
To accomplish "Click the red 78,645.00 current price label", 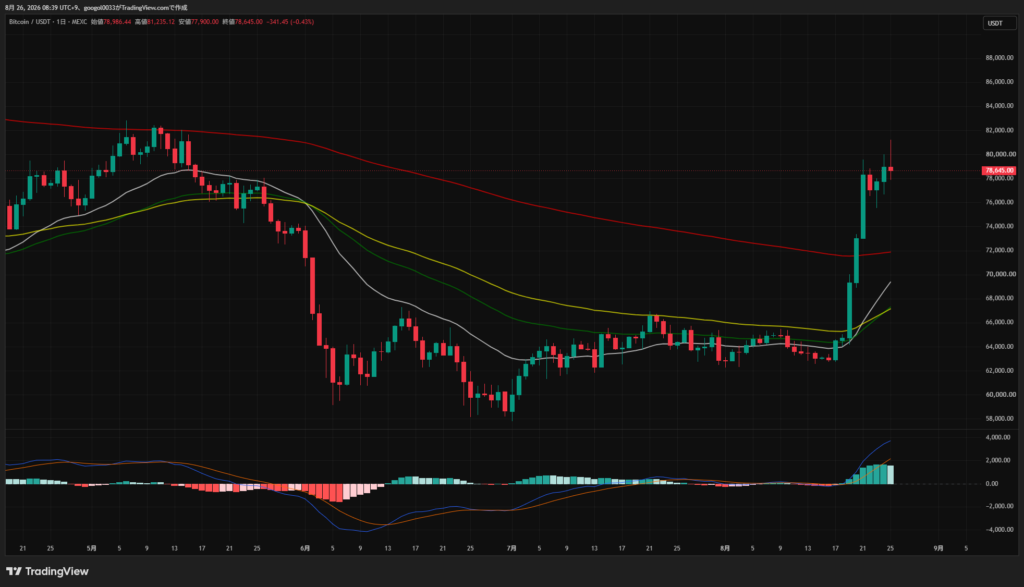I will (999, 170).
